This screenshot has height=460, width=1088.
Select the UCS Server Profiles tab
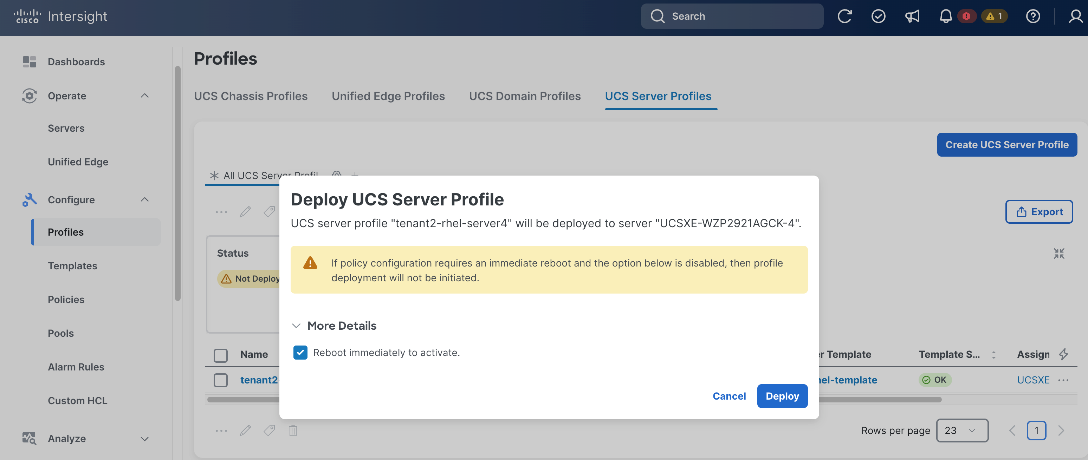point(658,96)
